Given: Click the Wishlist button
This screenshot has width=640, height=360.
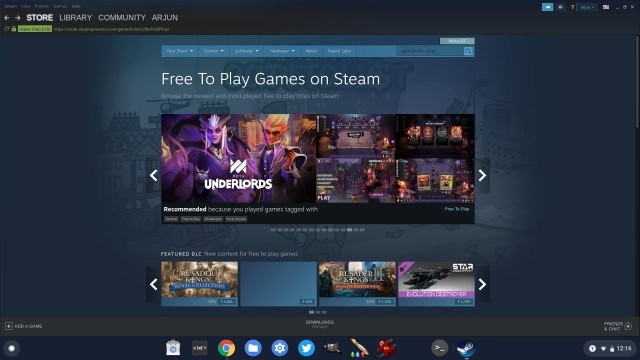Looking at the screenshot, I should [x=457, y=41].
